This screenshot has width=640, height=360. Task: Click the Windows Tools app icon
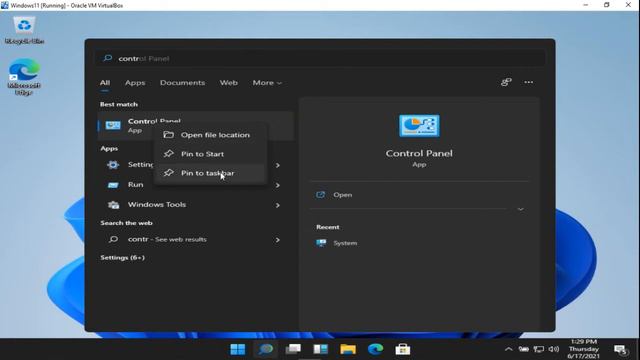tap(113, 205)
